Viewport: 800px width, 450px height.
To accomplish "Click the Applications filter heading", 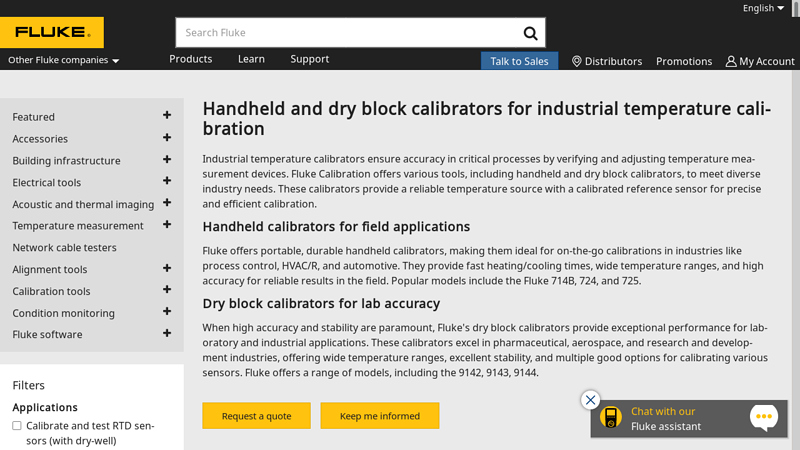I will 45,408.
